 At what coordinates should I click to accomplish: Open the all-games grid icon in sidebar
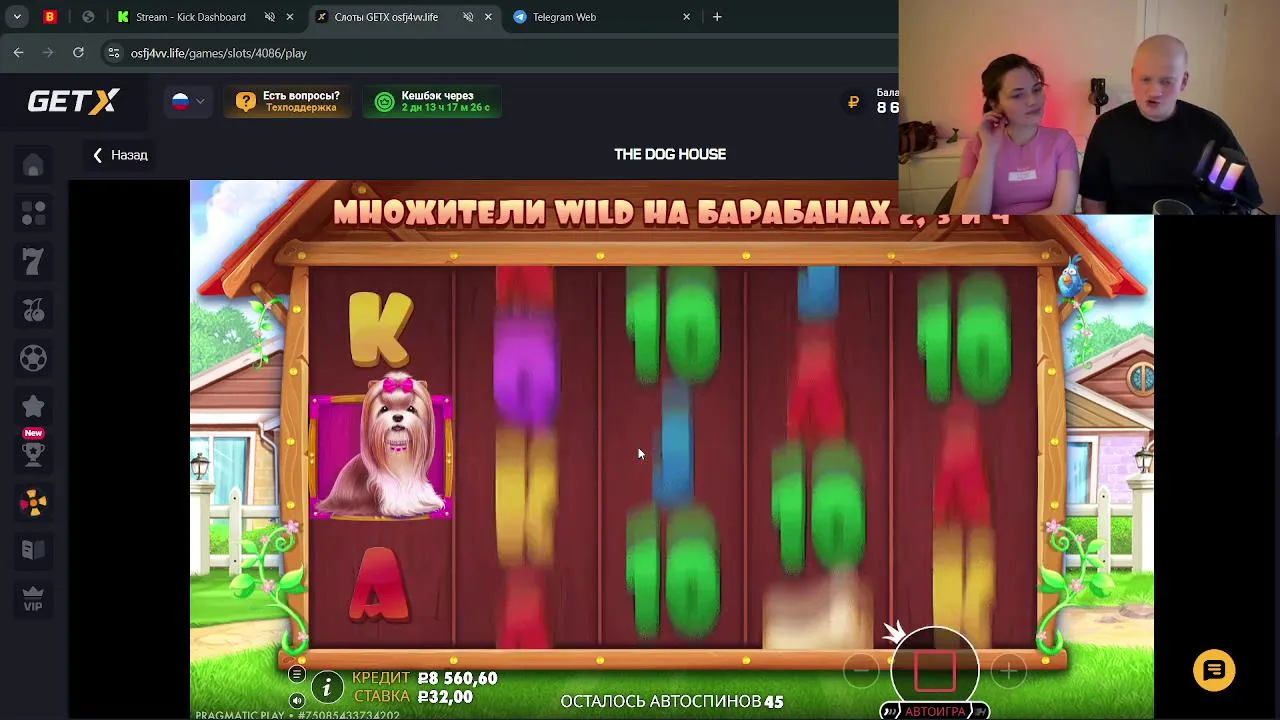coord(33,214)
